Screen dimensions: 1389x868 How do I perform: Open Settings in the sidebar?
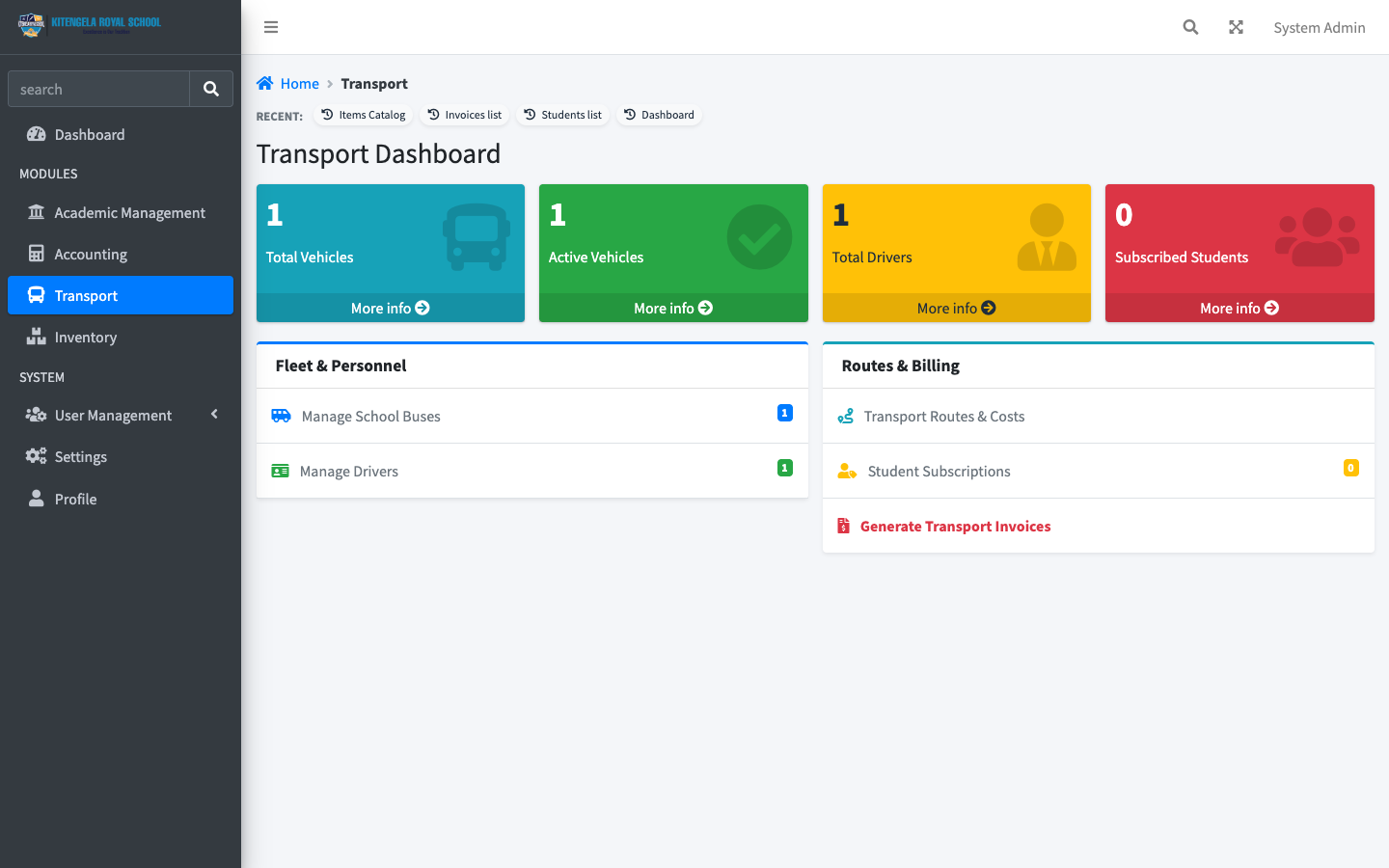[121, 456]
